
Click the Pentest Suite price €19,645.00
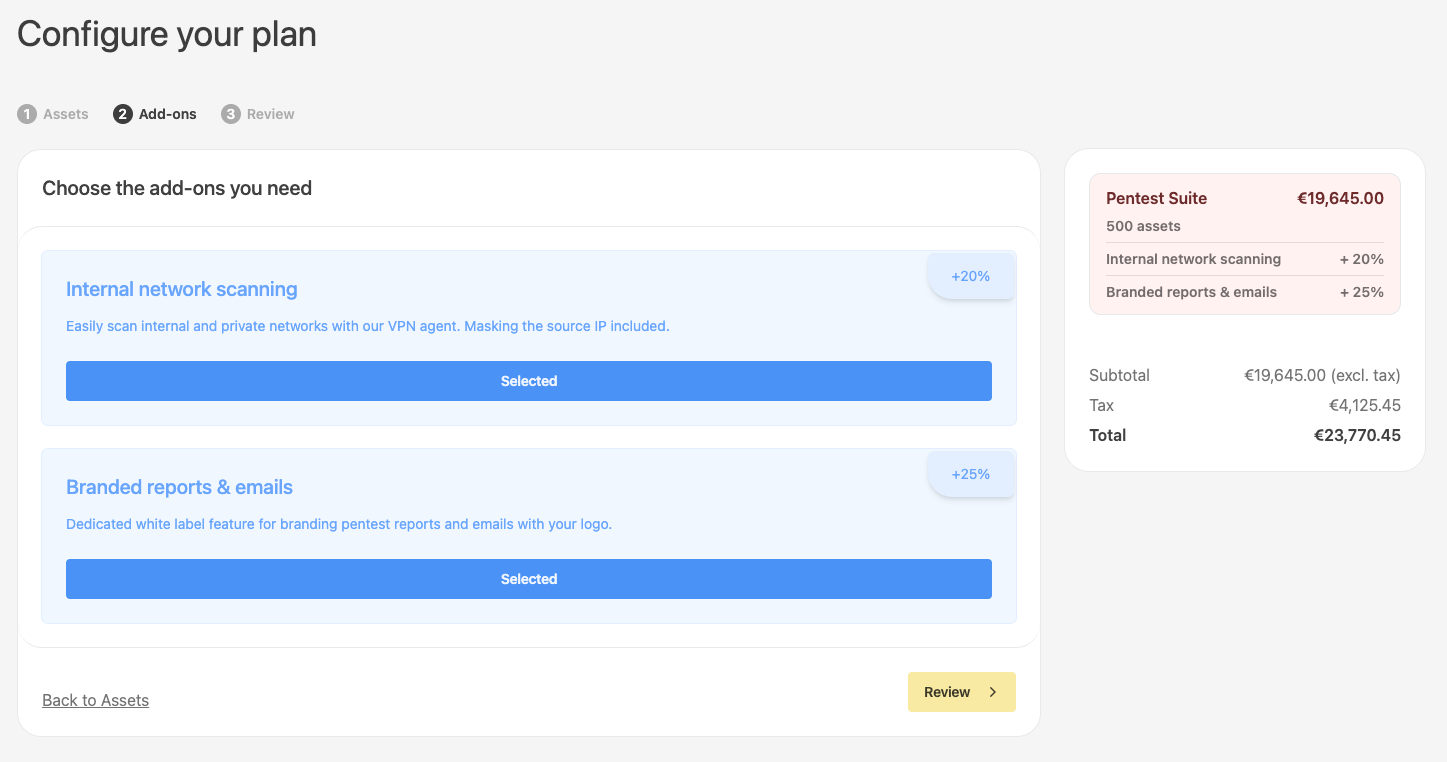[1340, 198]
